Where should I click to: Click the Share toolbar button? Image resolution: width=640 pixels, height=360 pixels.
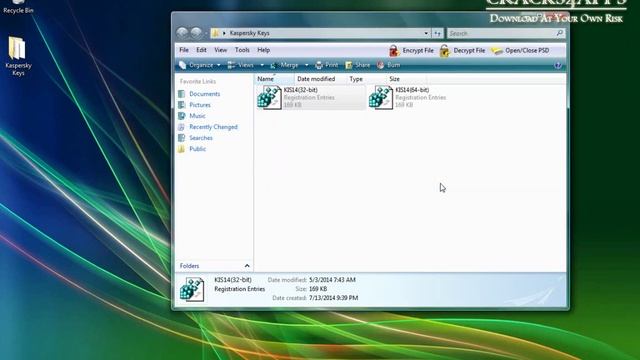[x=358, y=65]
